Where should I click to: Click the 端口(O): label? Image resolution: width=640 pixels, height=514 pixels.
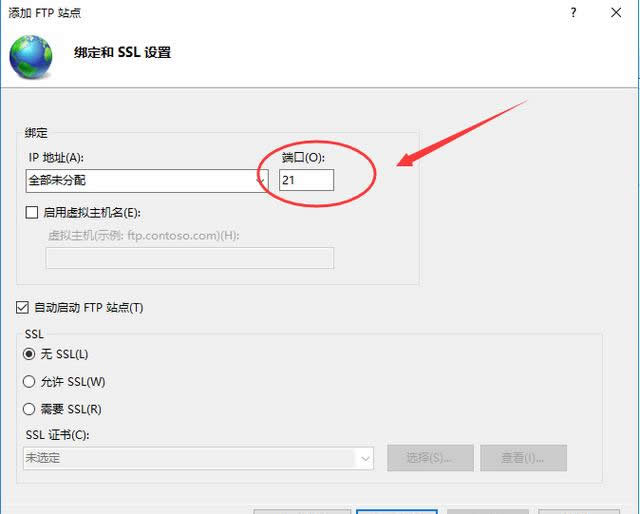click(303, 157)
